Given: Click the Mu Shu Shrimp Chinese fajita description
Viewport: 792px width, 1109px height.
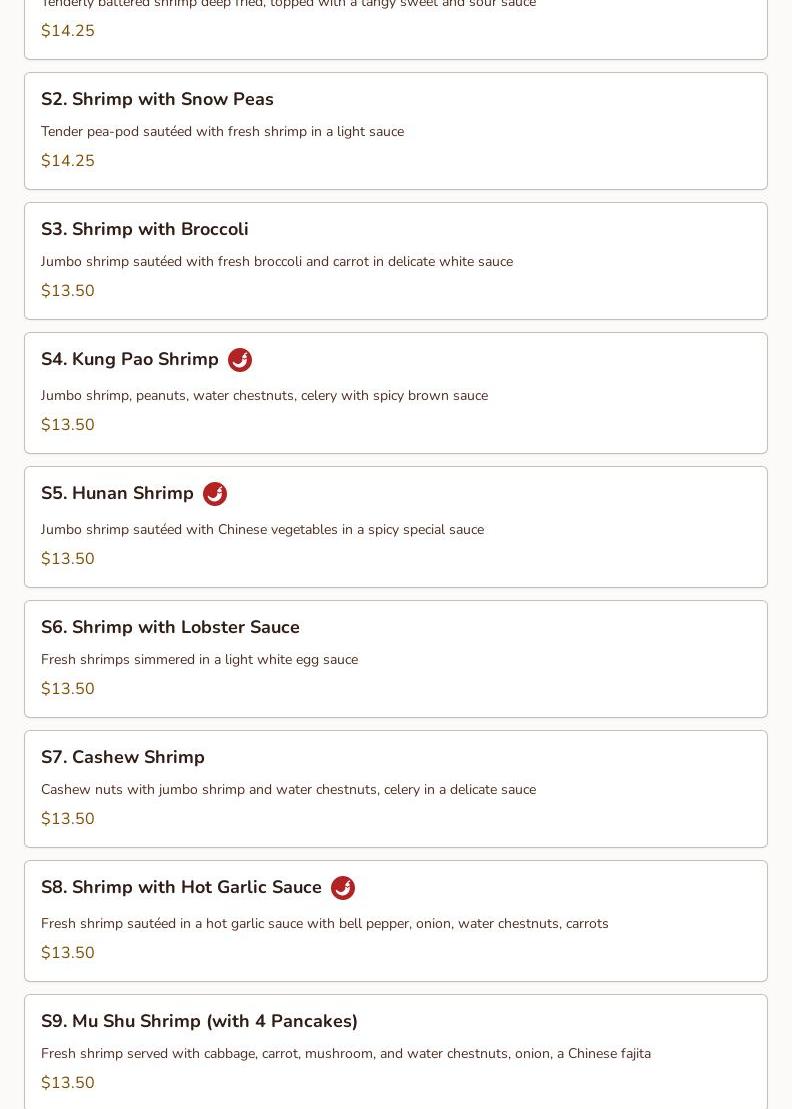Looking at the screenshot, I should [x=345, y=1053].
